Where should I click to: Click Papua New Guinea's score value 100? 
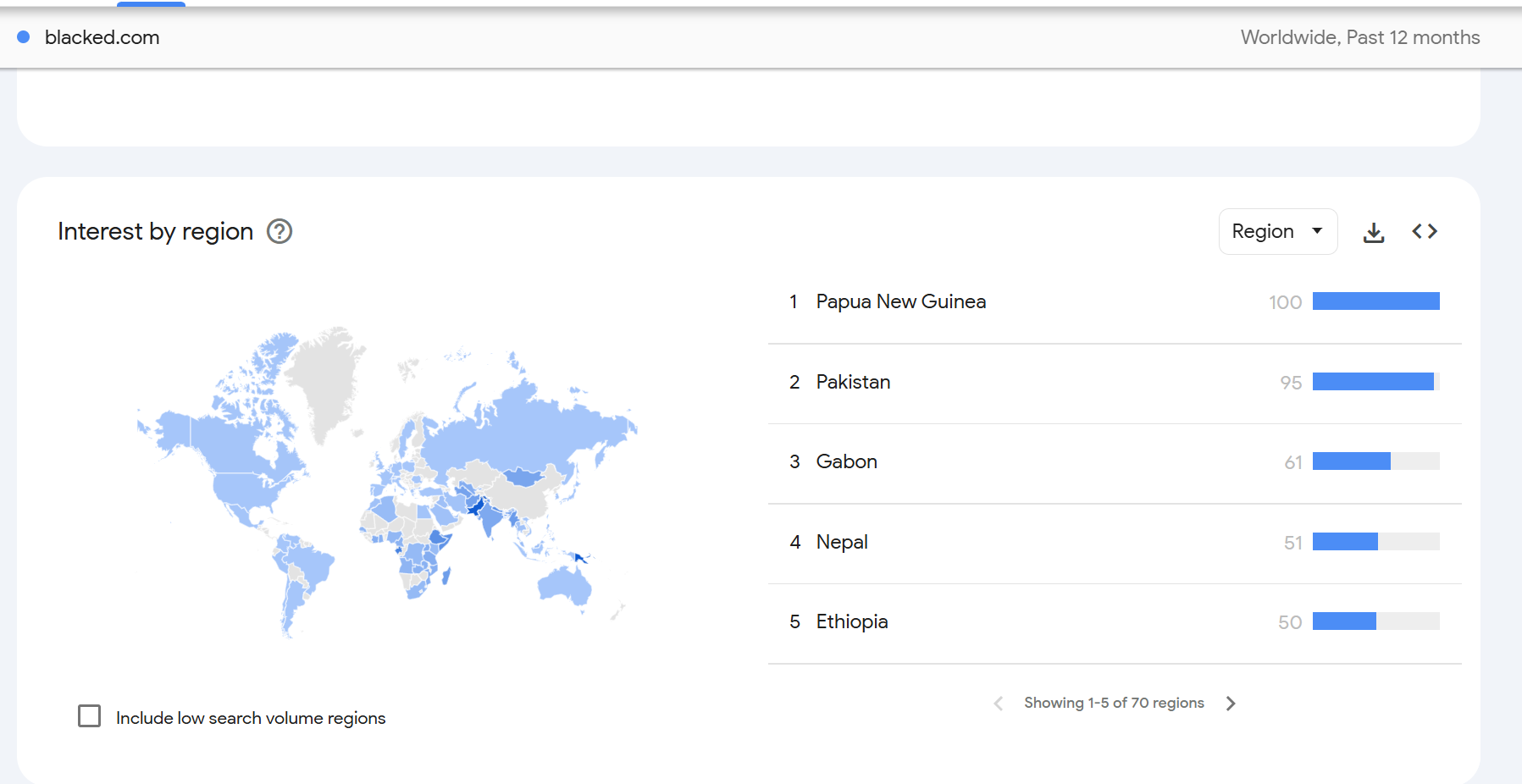click(1286, 302)
